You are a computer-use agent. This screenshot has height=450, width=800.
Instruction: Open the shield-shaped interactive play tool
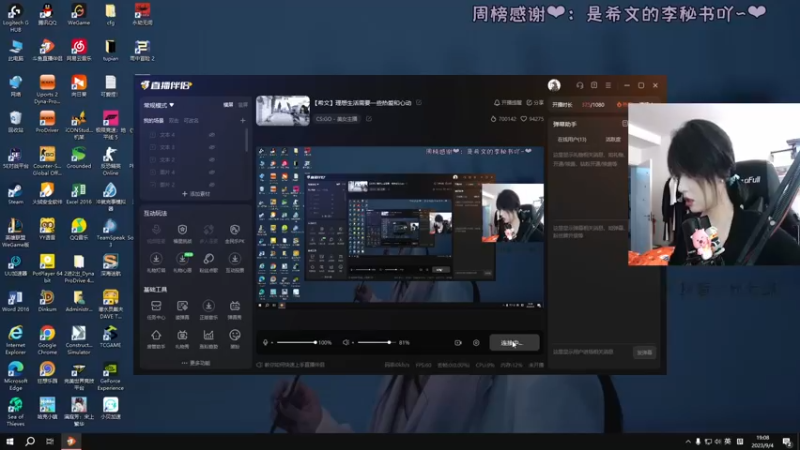[x=182, y=233]
